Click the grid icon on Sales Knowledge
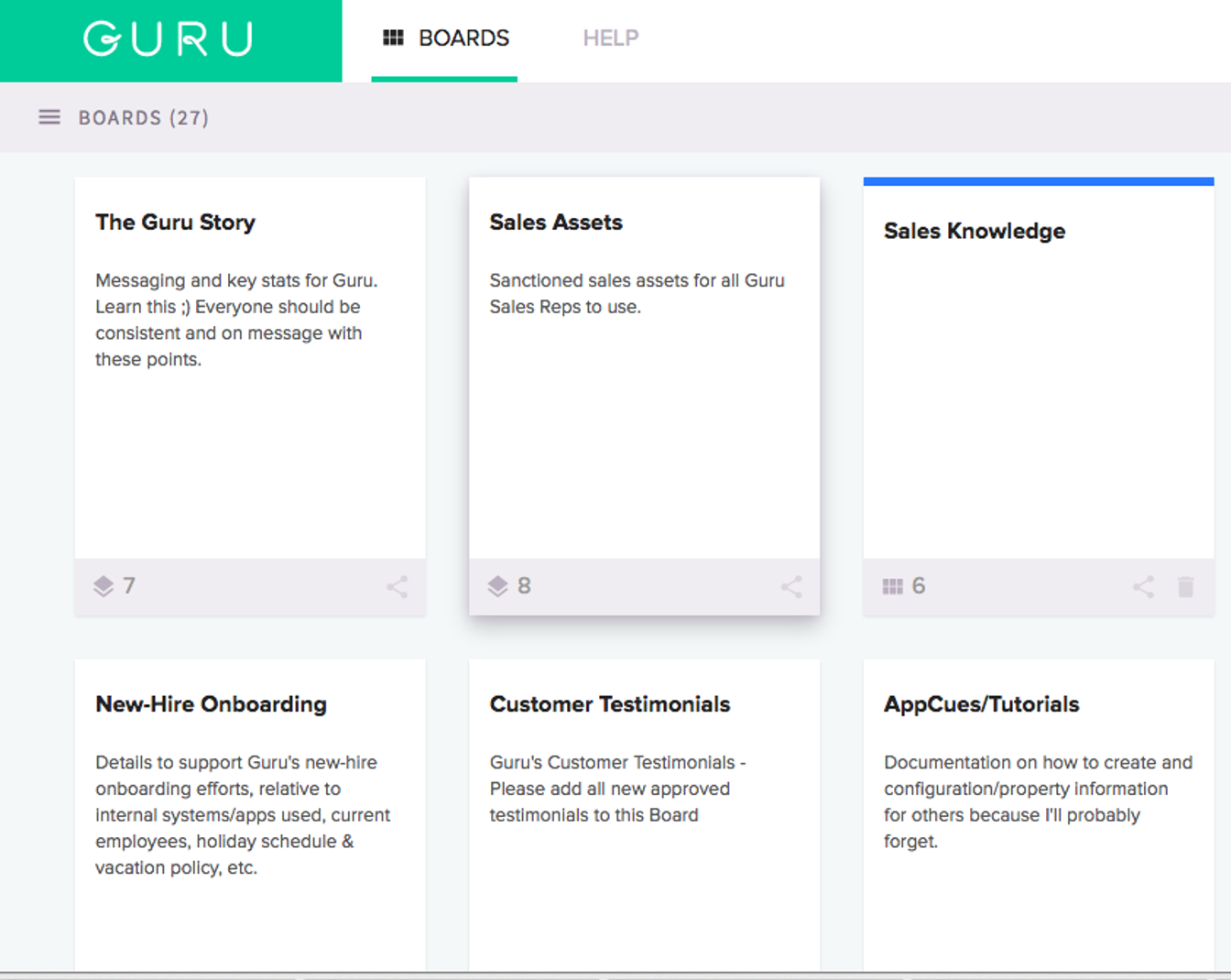Screen dimensions: 1231x980 (x=892, y=586)
